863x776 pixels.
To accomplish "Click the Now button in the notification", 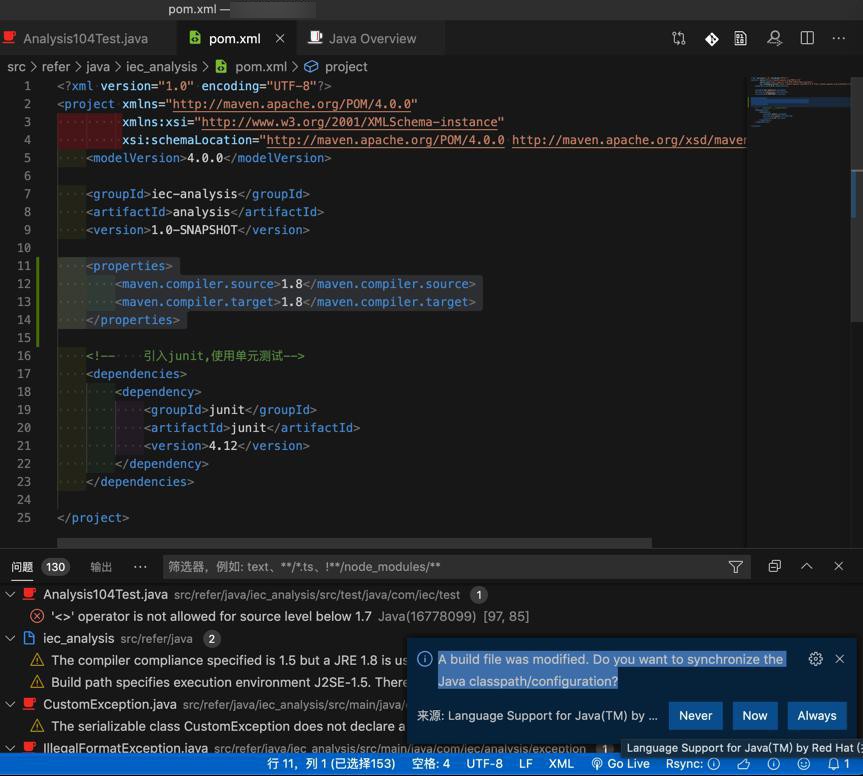I will 754,715.
